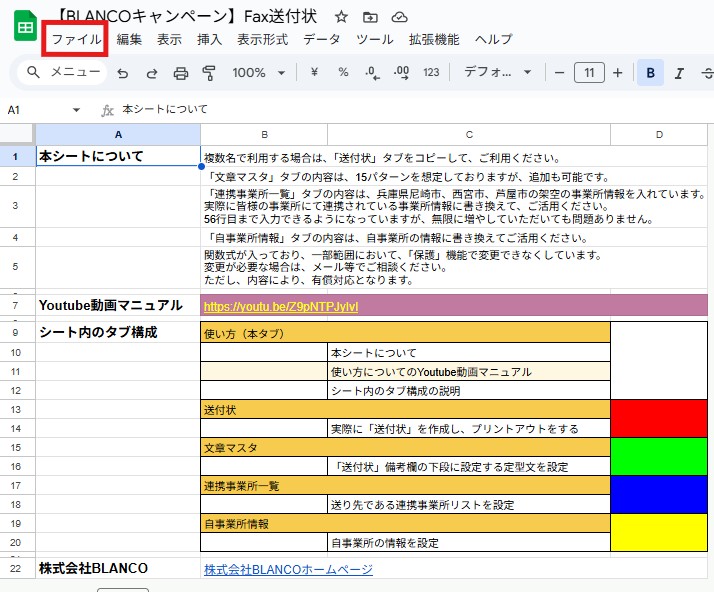
Task: Move document using the folder icon
Action: [x=370, y=17]
